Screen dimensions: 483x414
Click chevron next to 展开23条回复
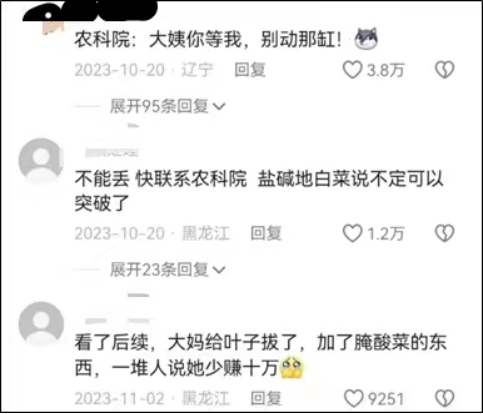tap(219, 270)
